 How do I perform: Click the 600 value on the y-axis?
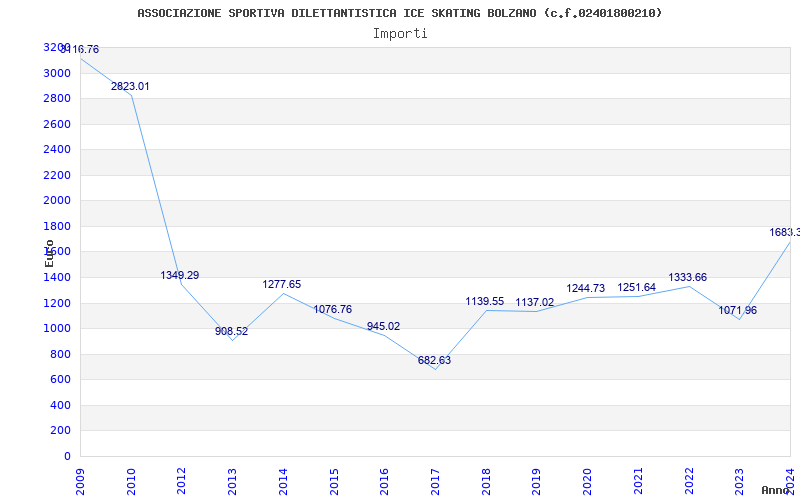[61, 379]
